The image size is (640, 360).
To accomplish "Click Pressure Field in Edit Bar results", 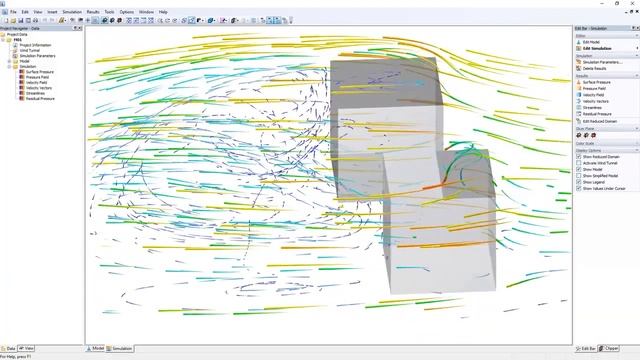I will tap(594, 89).
